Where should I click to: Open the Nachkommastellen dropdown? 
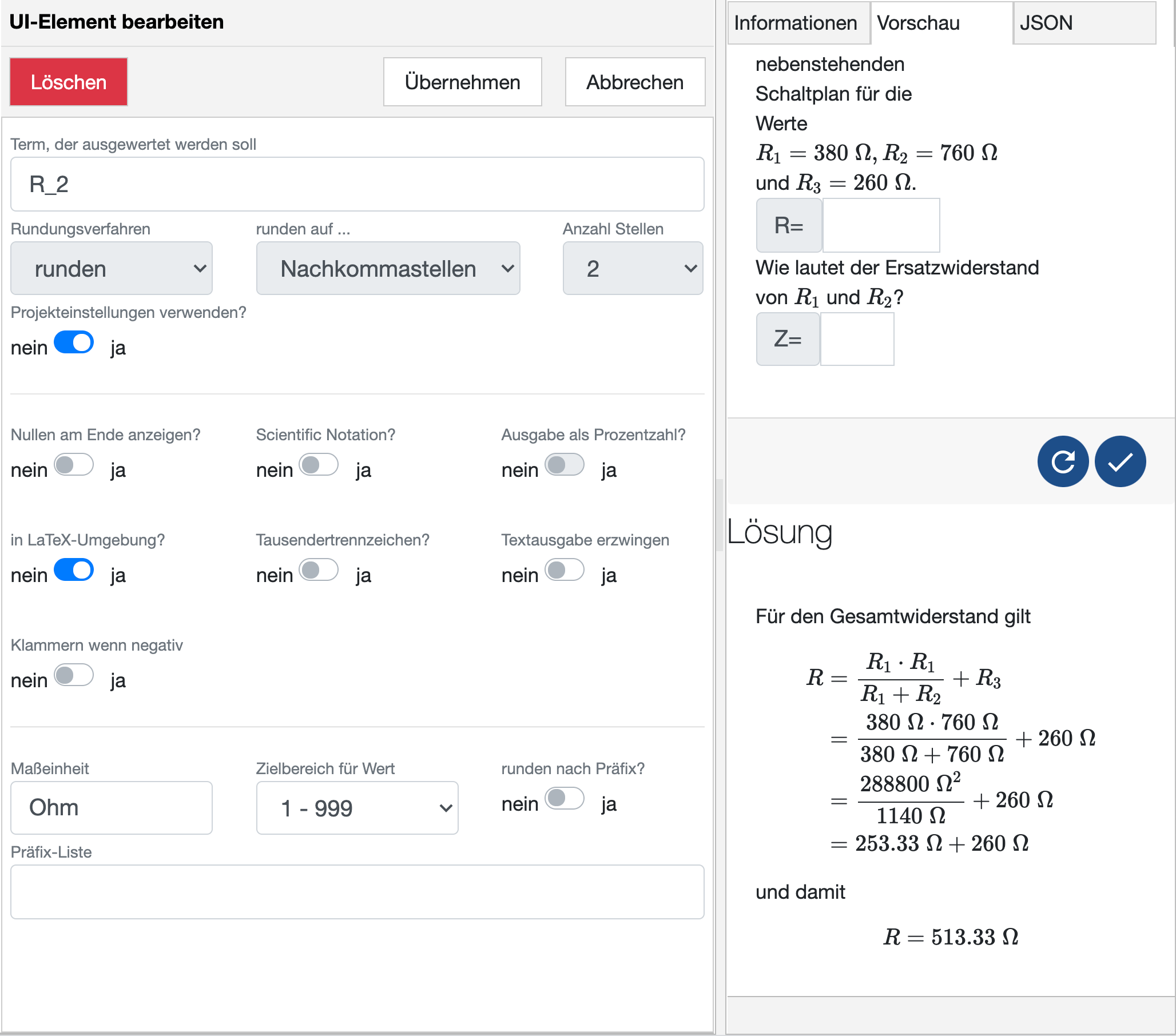click(388, 269)
